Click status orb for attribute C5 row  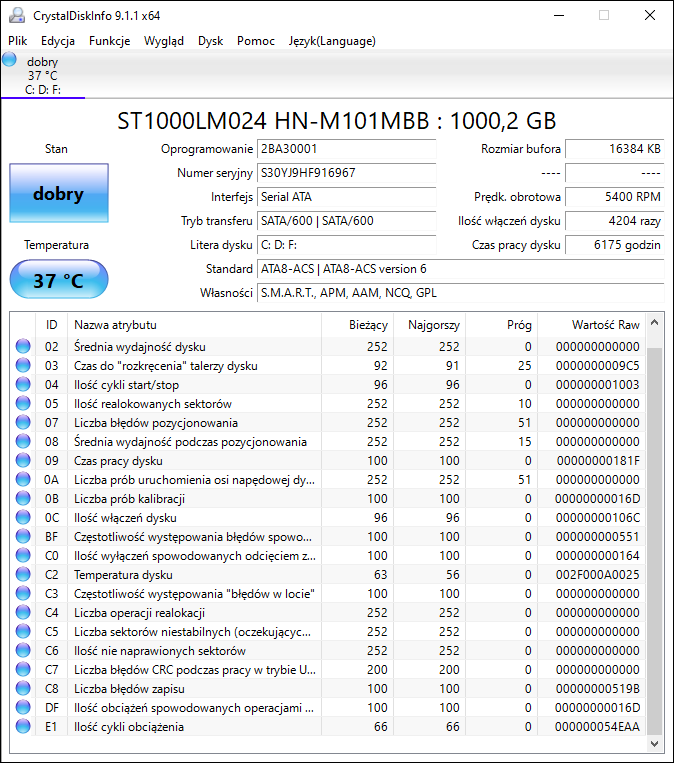point(23,631)
